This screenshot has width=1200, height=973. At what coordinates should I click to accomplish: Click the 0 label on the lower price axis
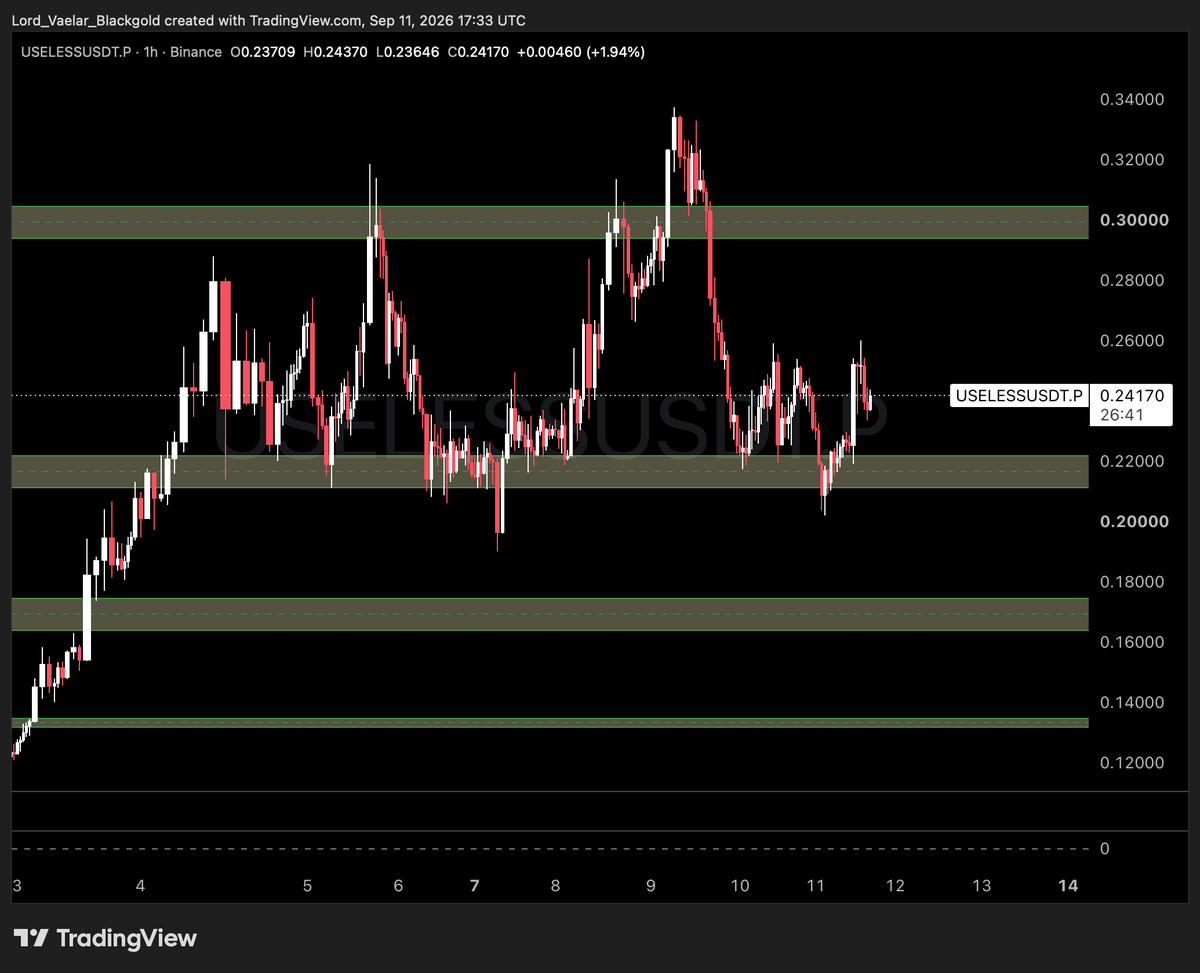(1104, 849)
